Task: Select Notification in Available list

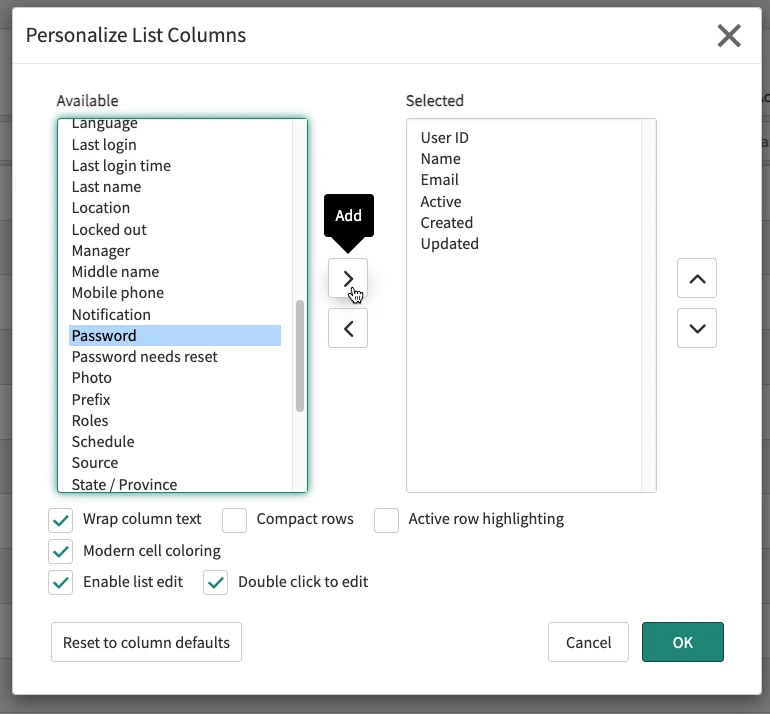Action: 175,314
